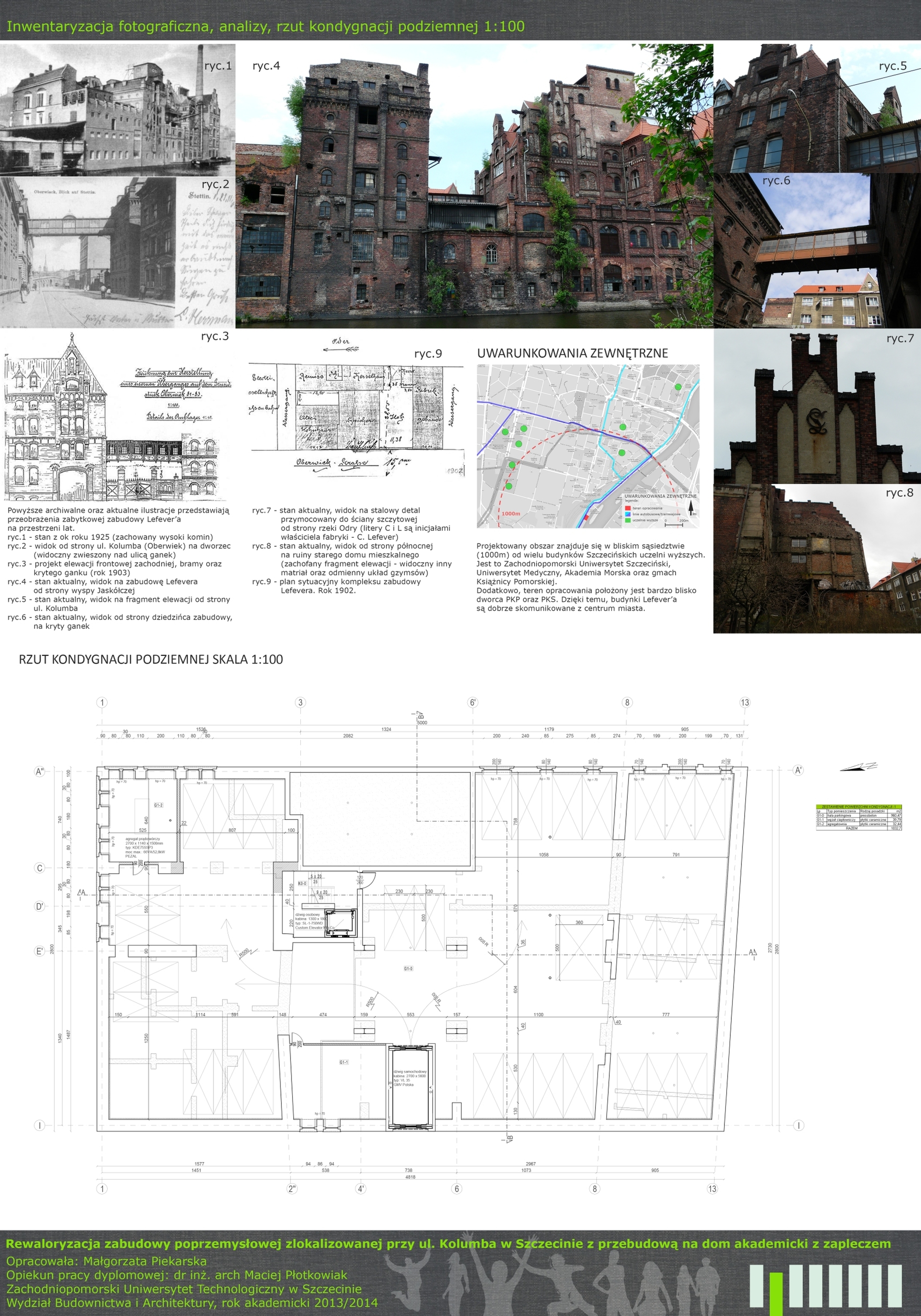This screenshot has width=921, height=1316.
Task: Click the area schedule table beside the plan
Action: (858, 817)
